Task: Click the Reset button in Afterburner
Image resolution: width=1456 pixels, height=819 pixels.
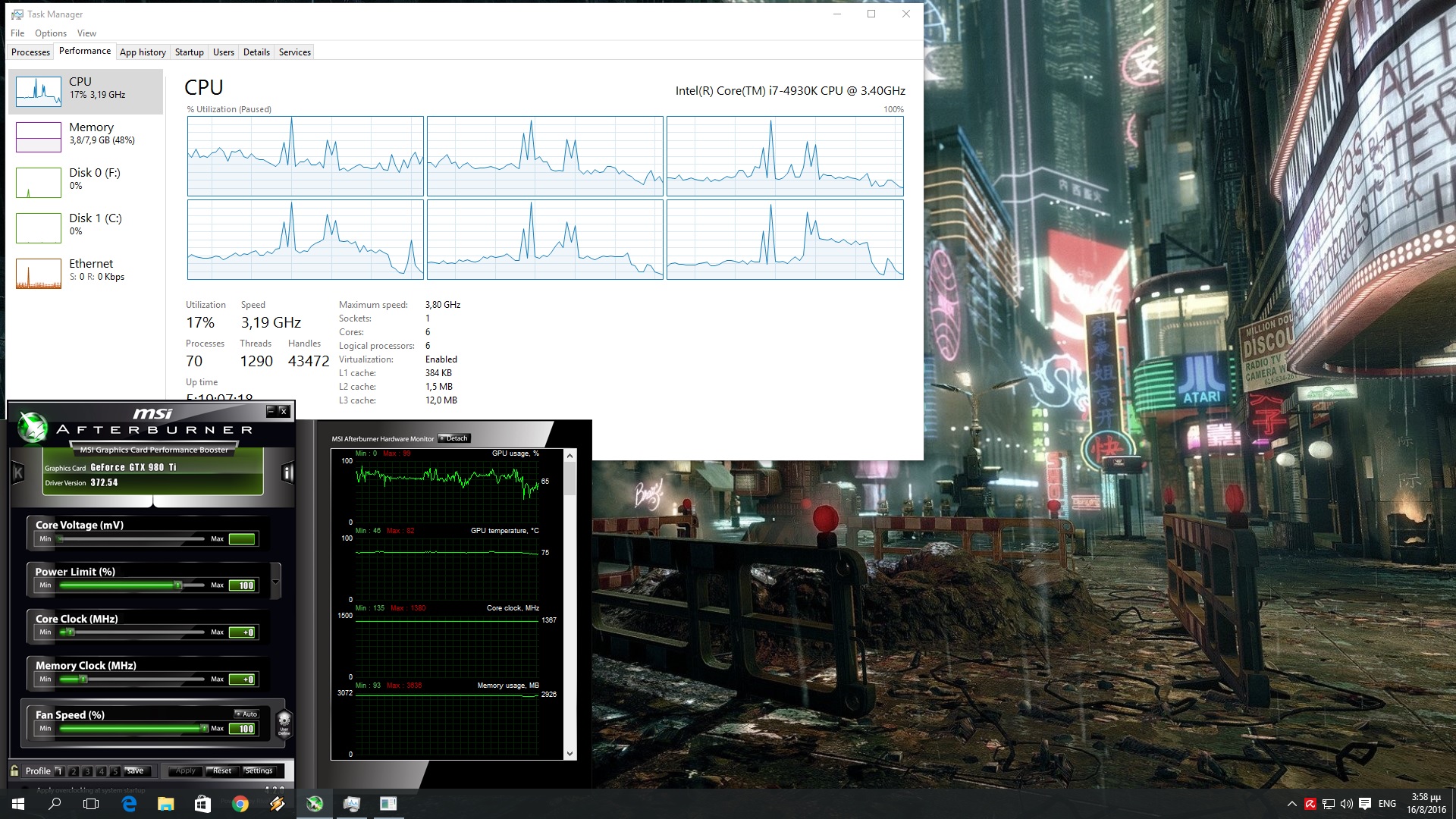Action: tap(222, 770)
